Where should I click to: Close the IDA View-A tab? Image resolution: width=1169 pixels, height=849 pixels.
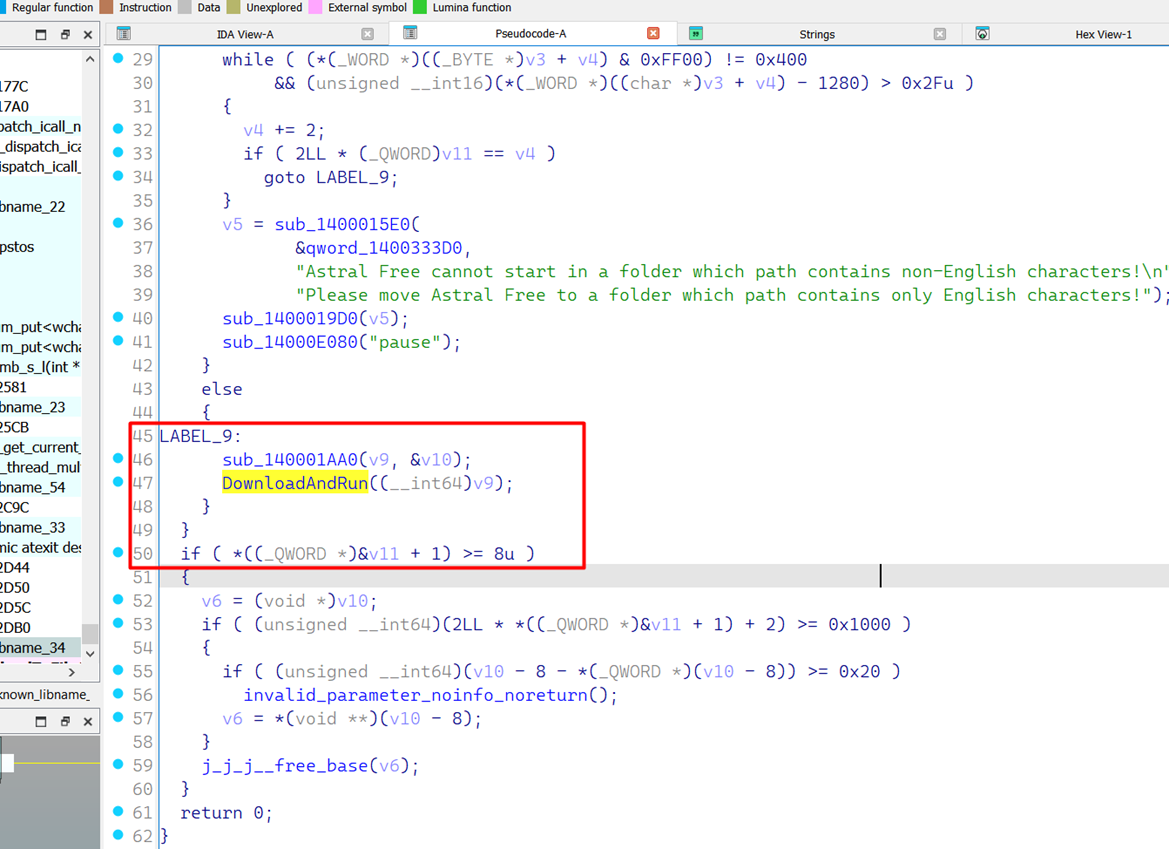pos(368,34)
